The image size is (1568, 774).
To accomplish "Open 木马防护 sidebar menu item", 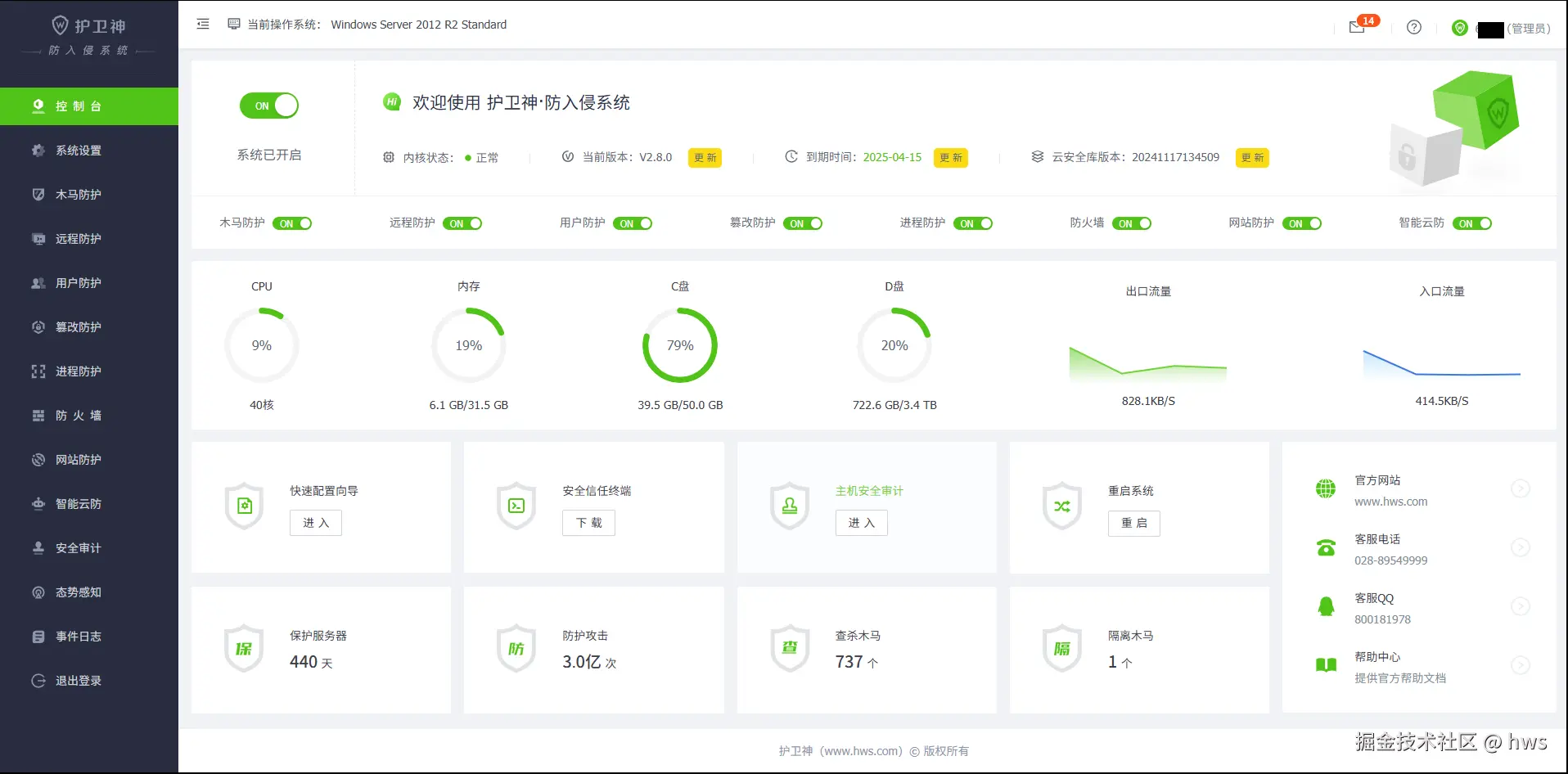I will (89, 195).
